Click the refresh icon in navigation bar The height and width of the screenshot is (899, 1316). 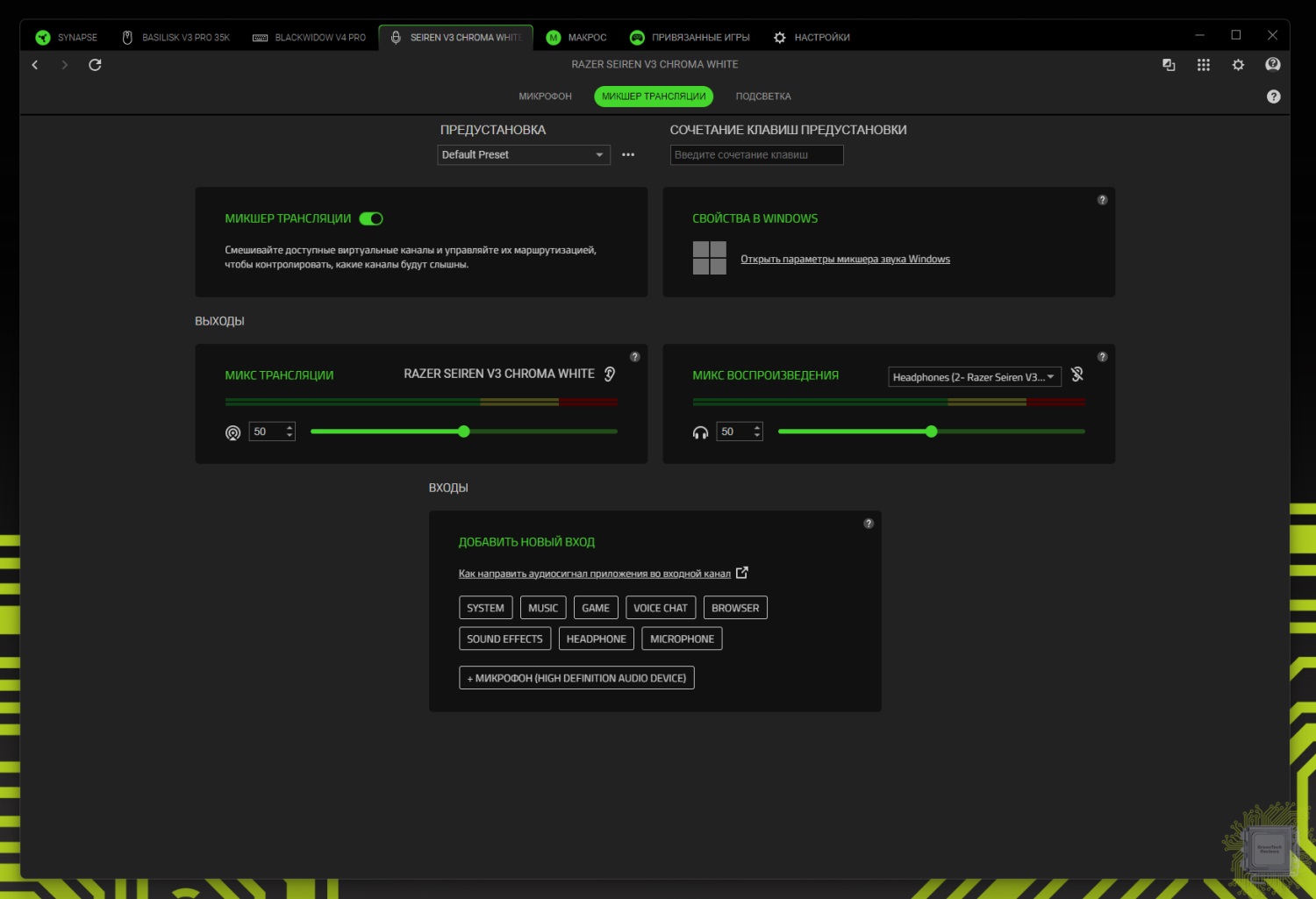click(x=95, y=65)
